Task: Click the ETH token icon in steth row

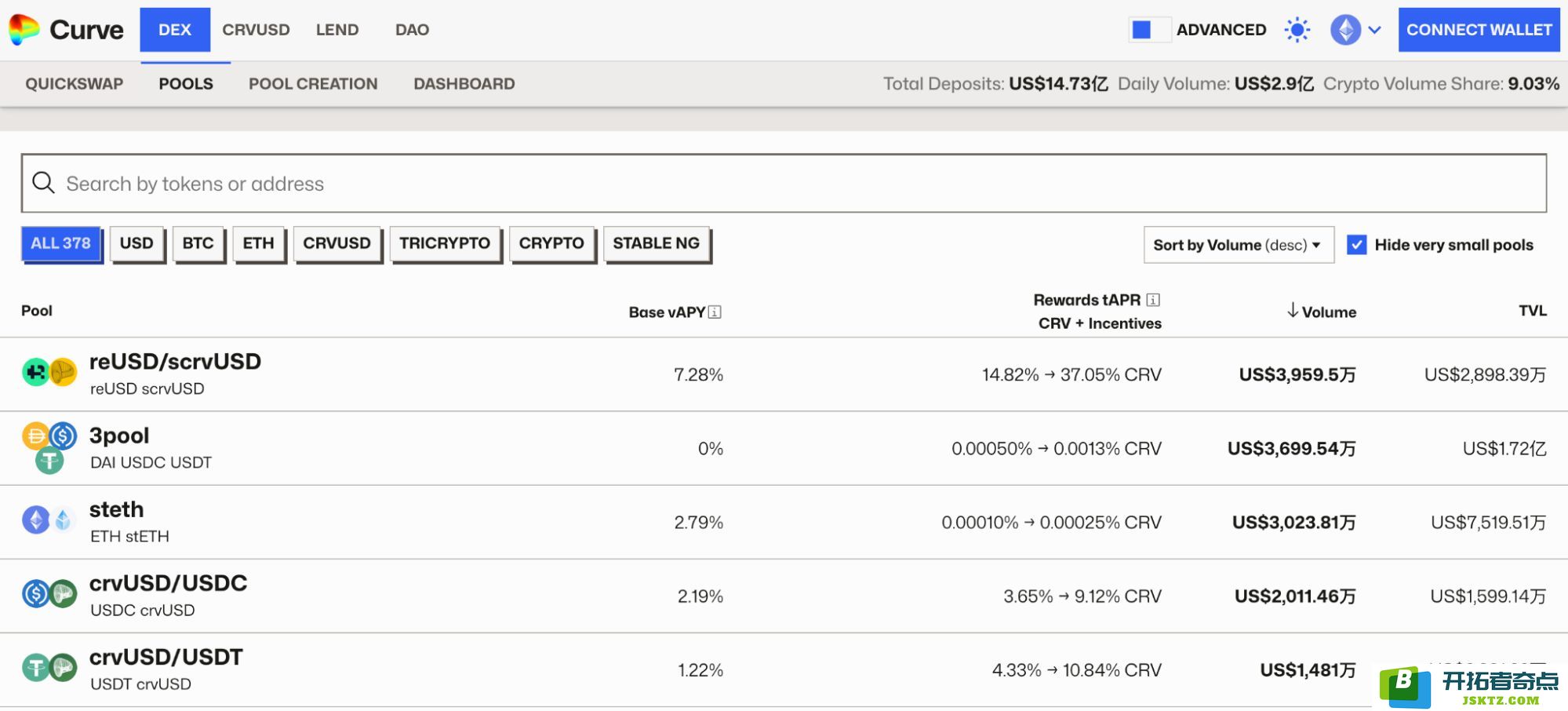Action: (35, 520)
